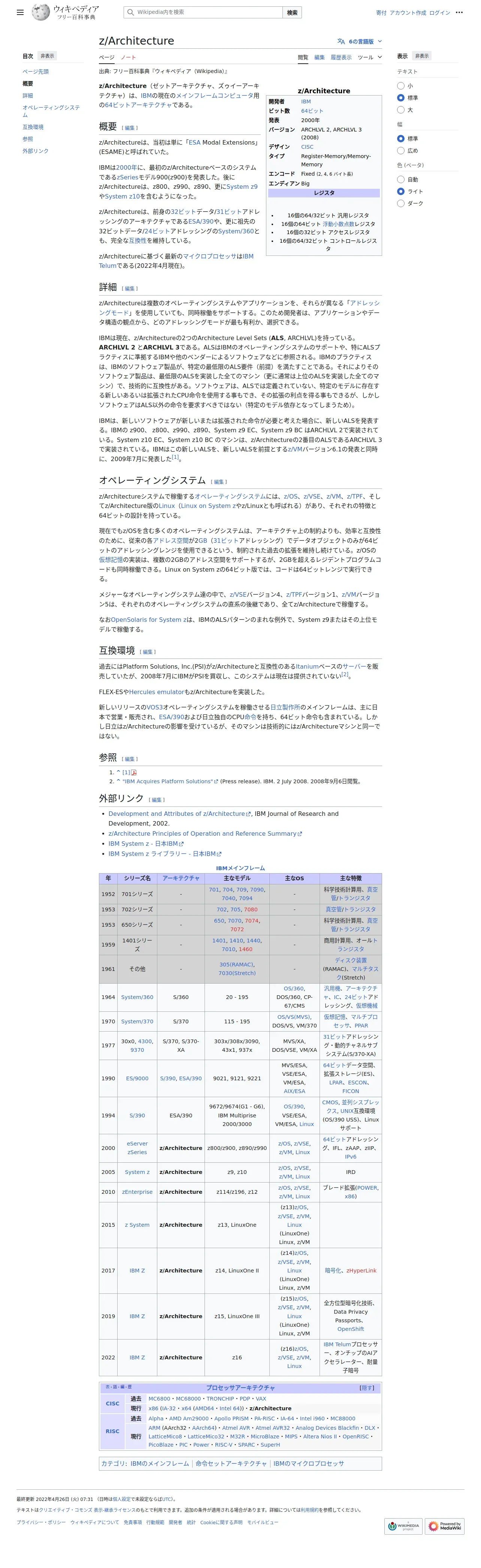Open IBM developer link in infobox
Viewport: 481px width, 1568px height.
tap(306, 102)
